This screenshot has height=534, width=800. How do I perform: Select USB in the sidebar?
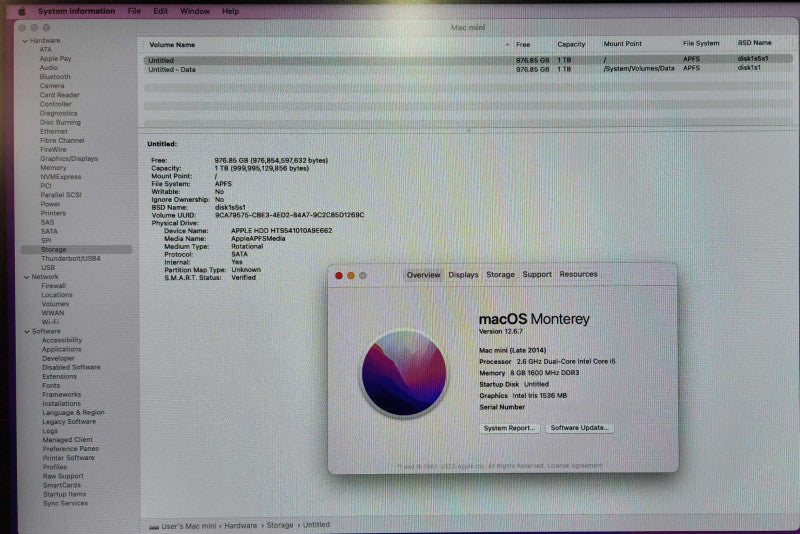(x=48, y=268)
